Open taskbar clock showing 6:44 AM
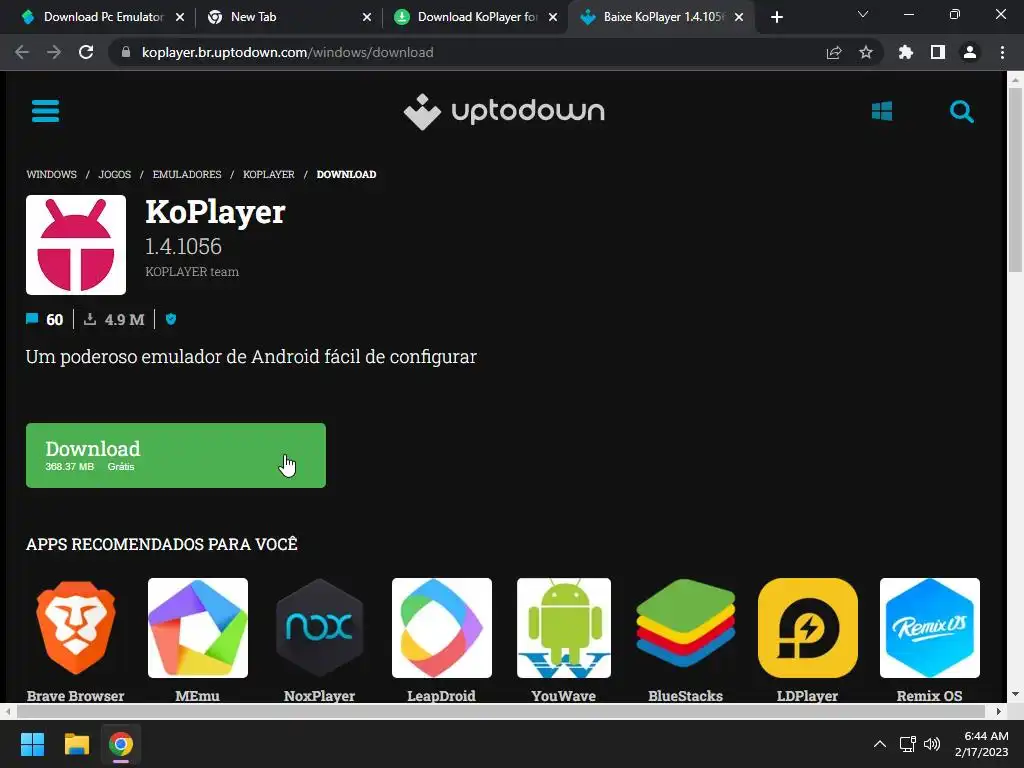 coord(982,744)
